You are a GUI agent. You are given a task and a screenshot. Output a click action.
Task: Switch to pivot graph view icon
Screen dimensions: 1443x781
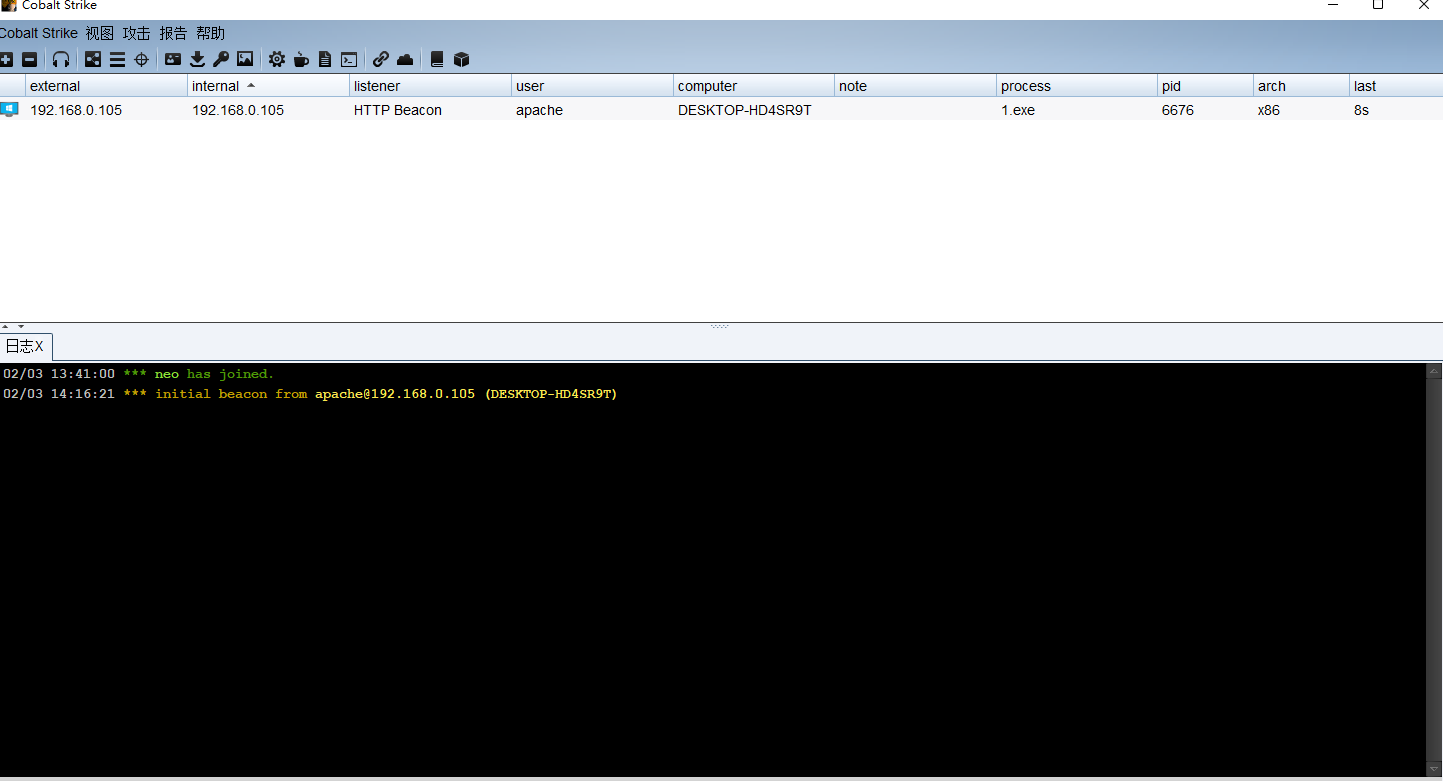[x=93, y=59]
